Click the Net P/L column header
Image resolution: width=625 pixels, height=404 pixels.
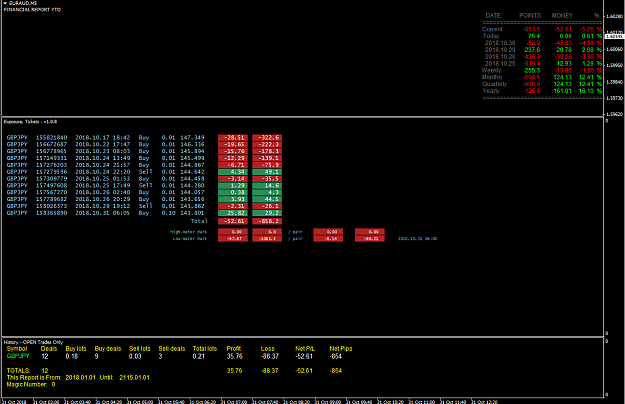pyautogui.click(x=305, y=349)
